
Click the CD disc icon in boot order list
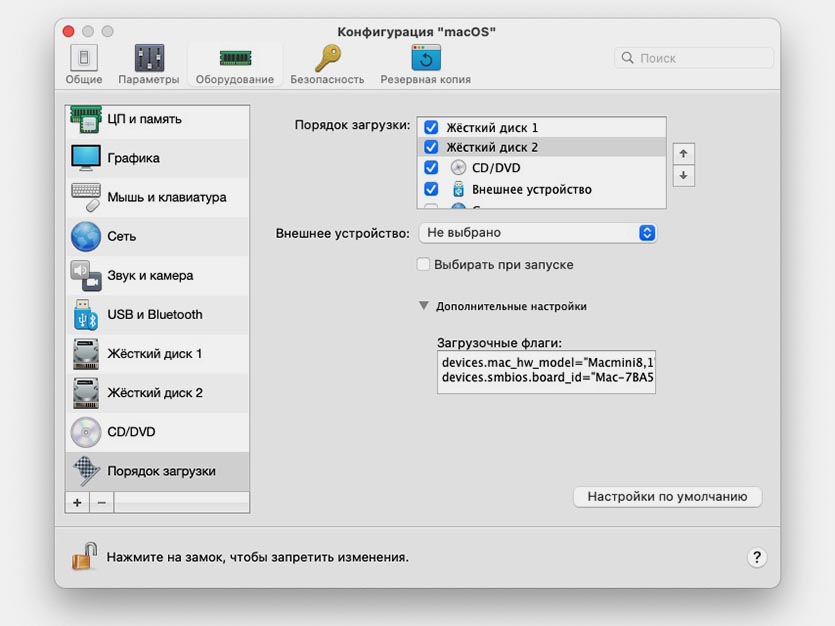point(458,168)
